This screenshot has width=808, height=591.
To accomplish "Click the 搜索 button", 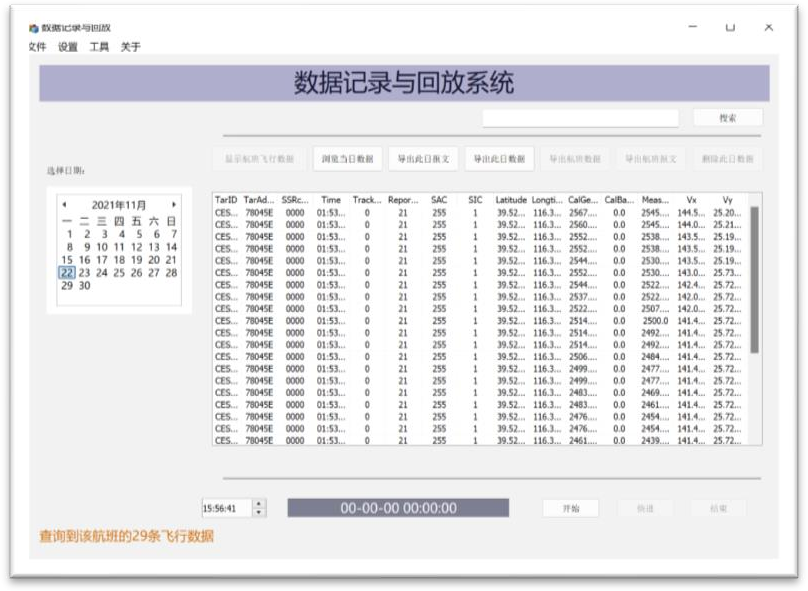I will click(x=727, y=118).
